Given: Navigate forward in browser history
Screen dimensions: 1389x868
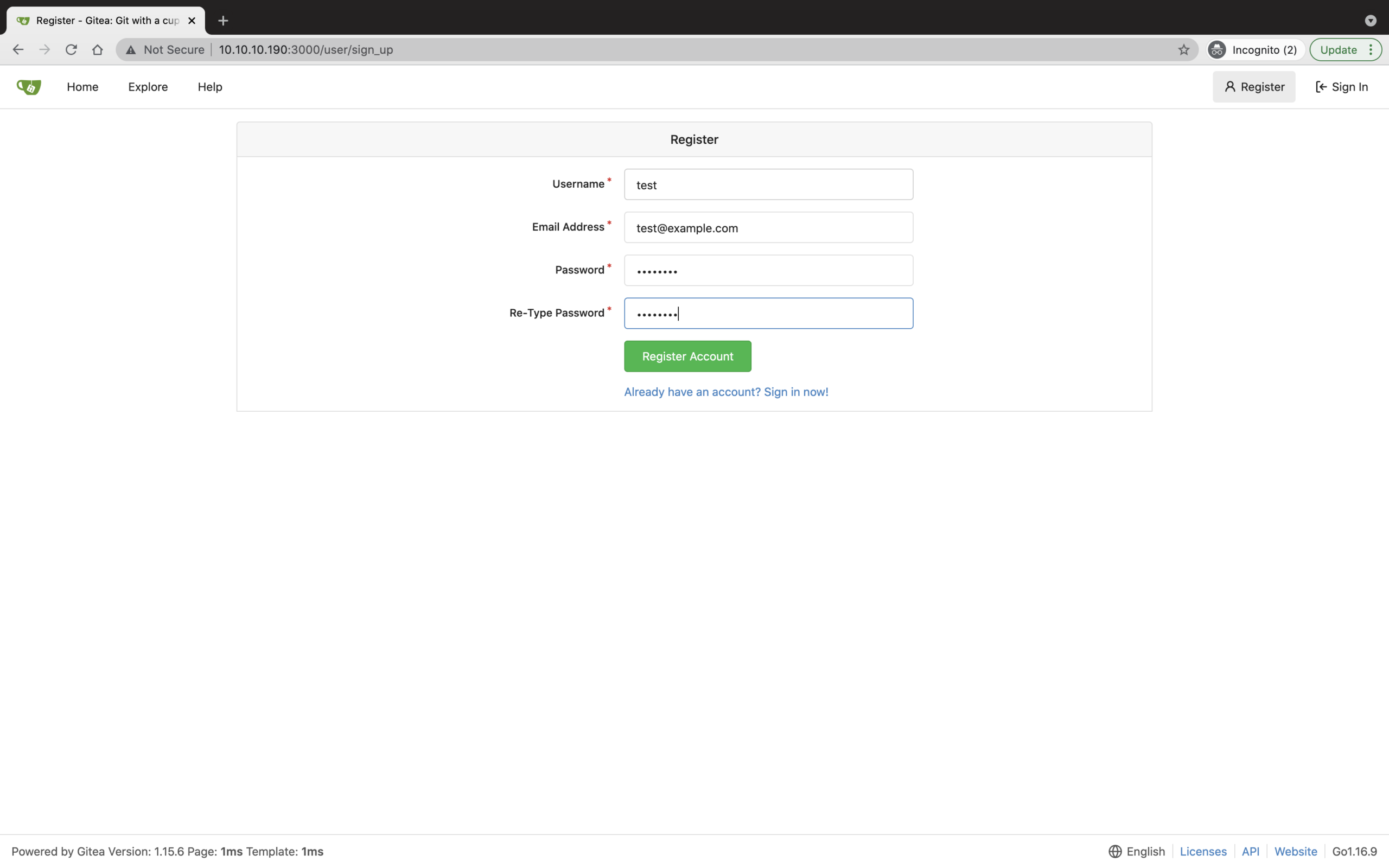Looking at the screenshot, I should coord(44,49).
